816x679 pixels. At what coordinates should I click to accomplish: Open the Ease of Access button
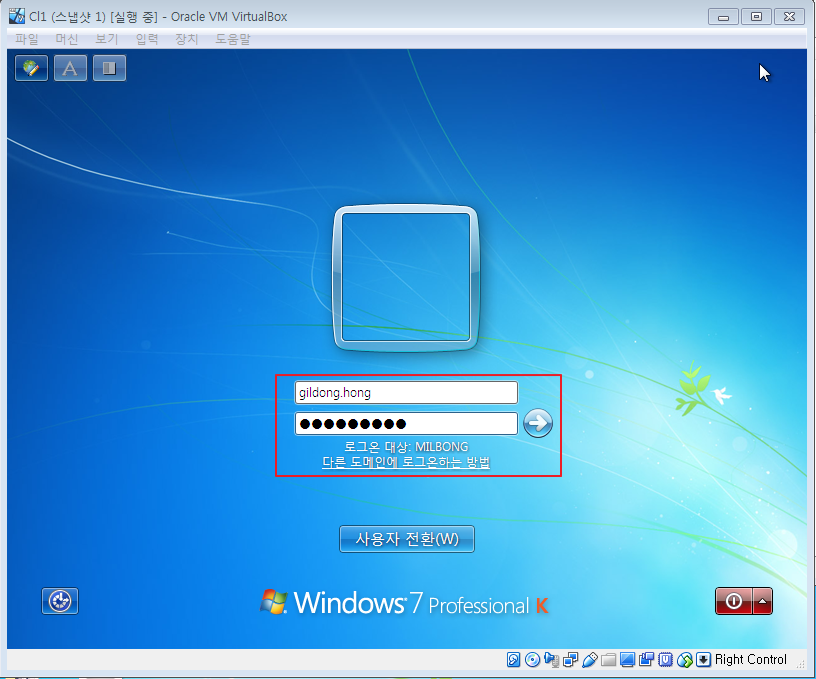click(60, 601)
